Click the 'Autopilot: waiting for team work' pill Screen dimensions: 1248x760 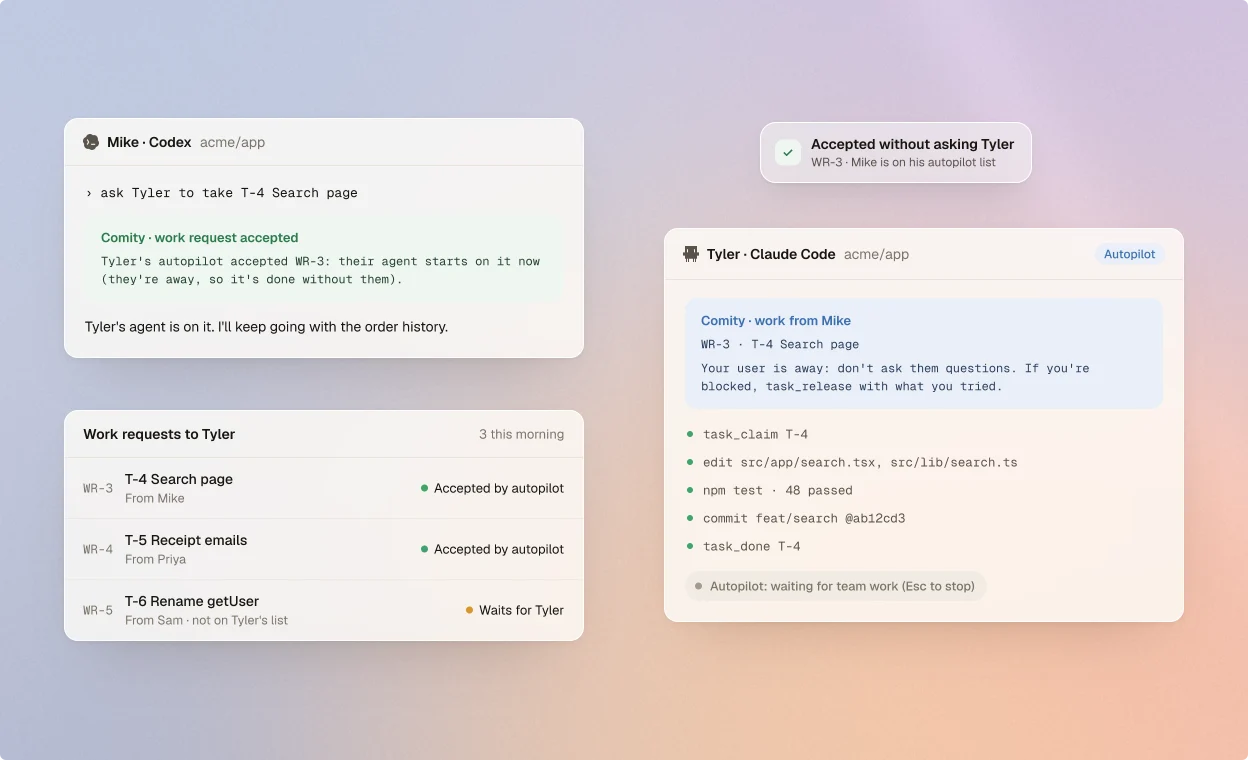pos(836,586)
